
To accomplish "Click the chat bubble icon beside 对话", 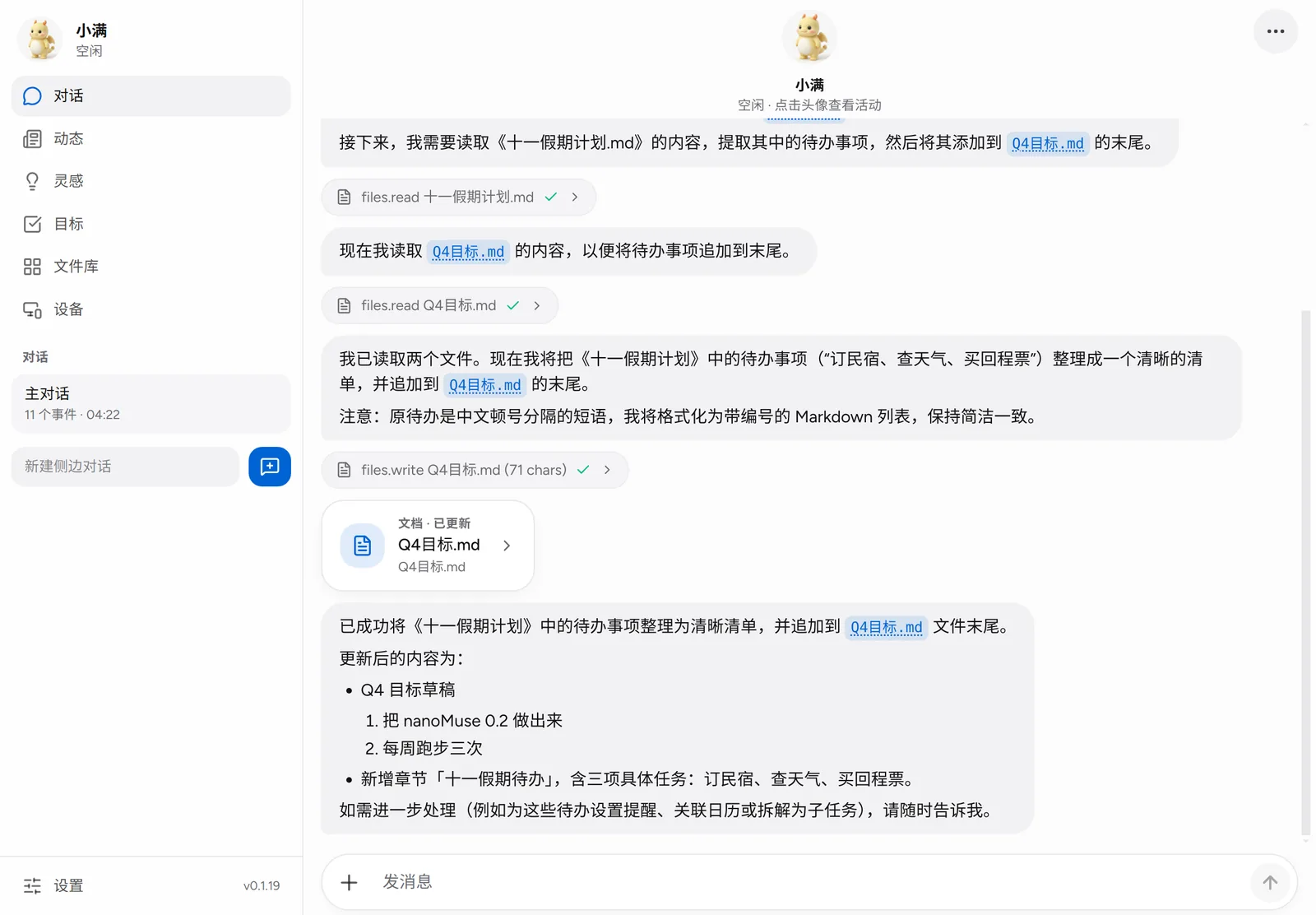I will click(x=32, y=96).
